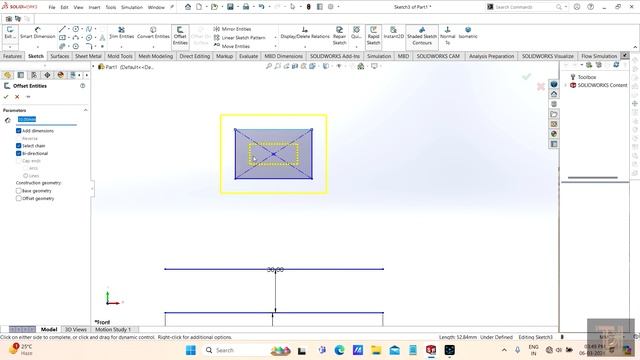
Task: Toggle Instant2D in the ribbon
Action: (393, 33)
